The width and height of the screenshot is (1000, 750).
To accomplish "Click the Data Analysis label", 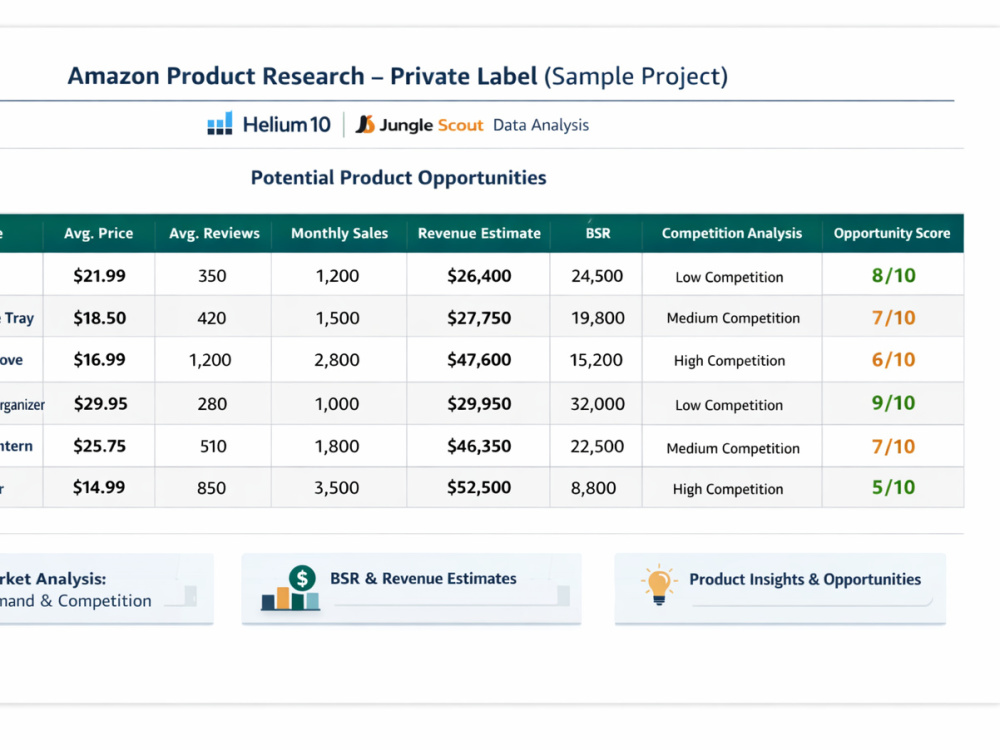I will point(541,125).
